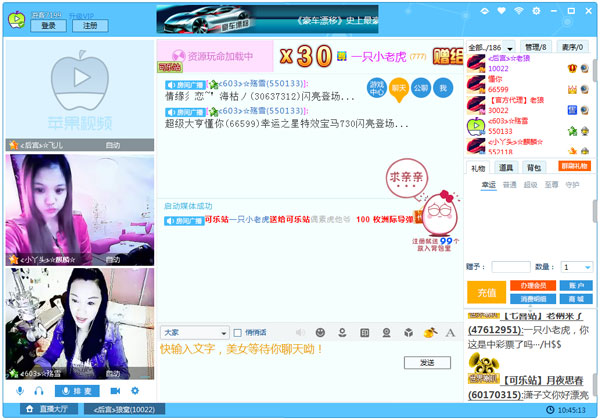This screenshot has height=420, width=600.
Task: Click the 赠予 recipient input field
Action: [x=511, y=267]
